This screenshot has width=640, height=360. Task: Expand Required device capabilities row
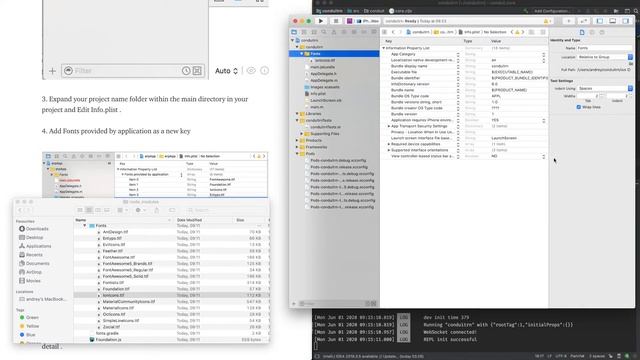[389, 144]
